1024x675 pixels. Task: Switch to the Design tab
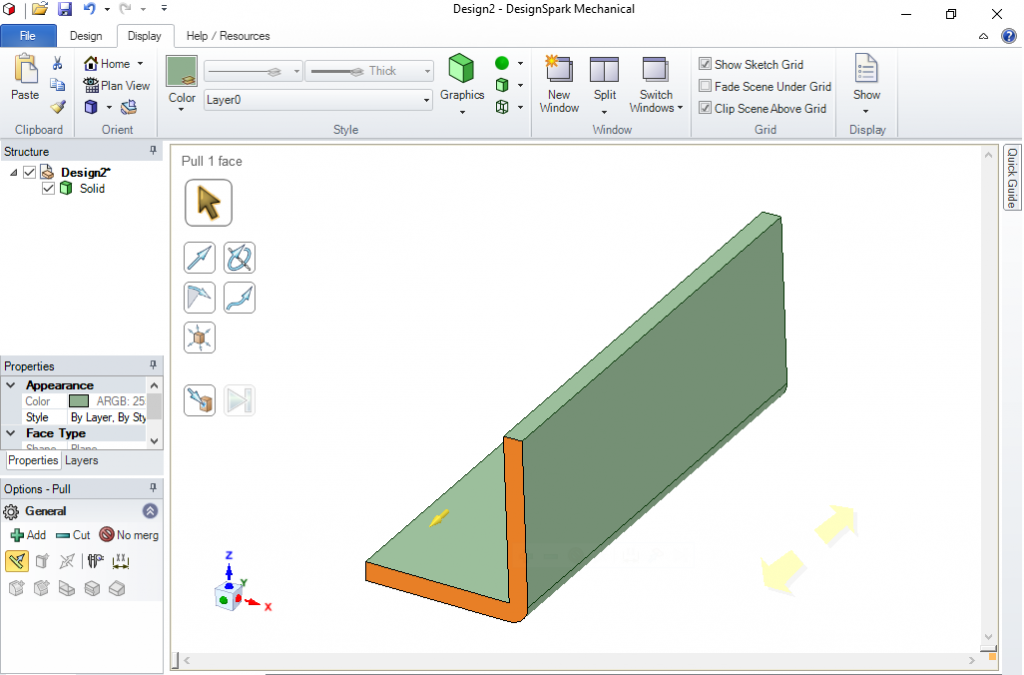tap(86, 35)
